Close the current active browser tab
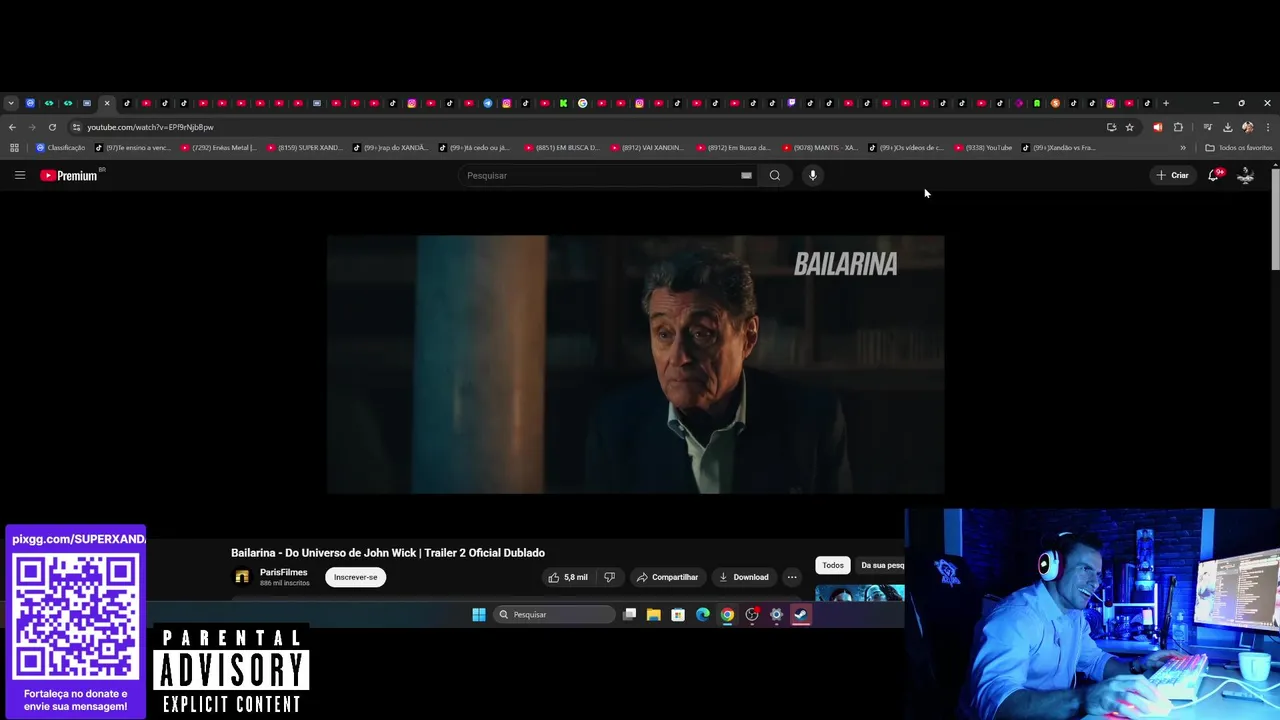This screenshot has width=1280, height=720. (107, 103)
